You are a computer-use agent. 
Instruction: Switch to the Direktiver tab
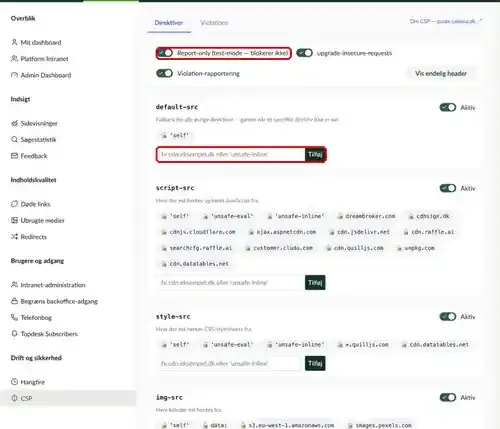(x=169, y=23)
